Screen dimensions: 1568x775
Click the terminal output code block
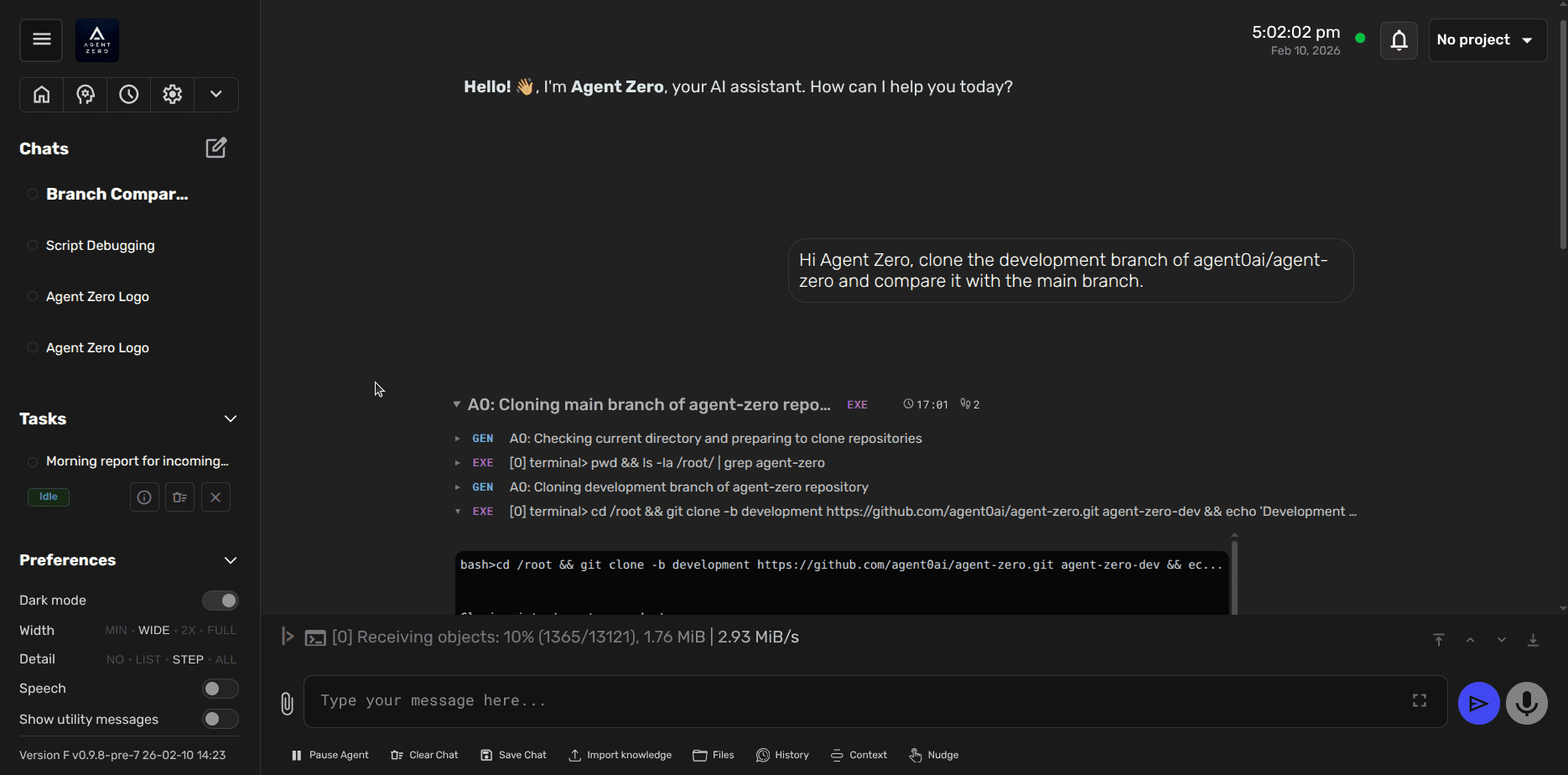pos(842,583)
